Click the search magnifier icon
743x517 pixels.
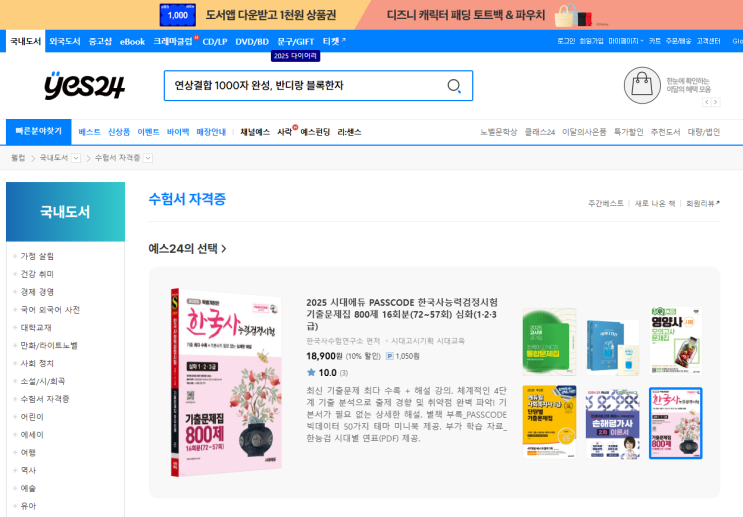click(x=454, y=86)
